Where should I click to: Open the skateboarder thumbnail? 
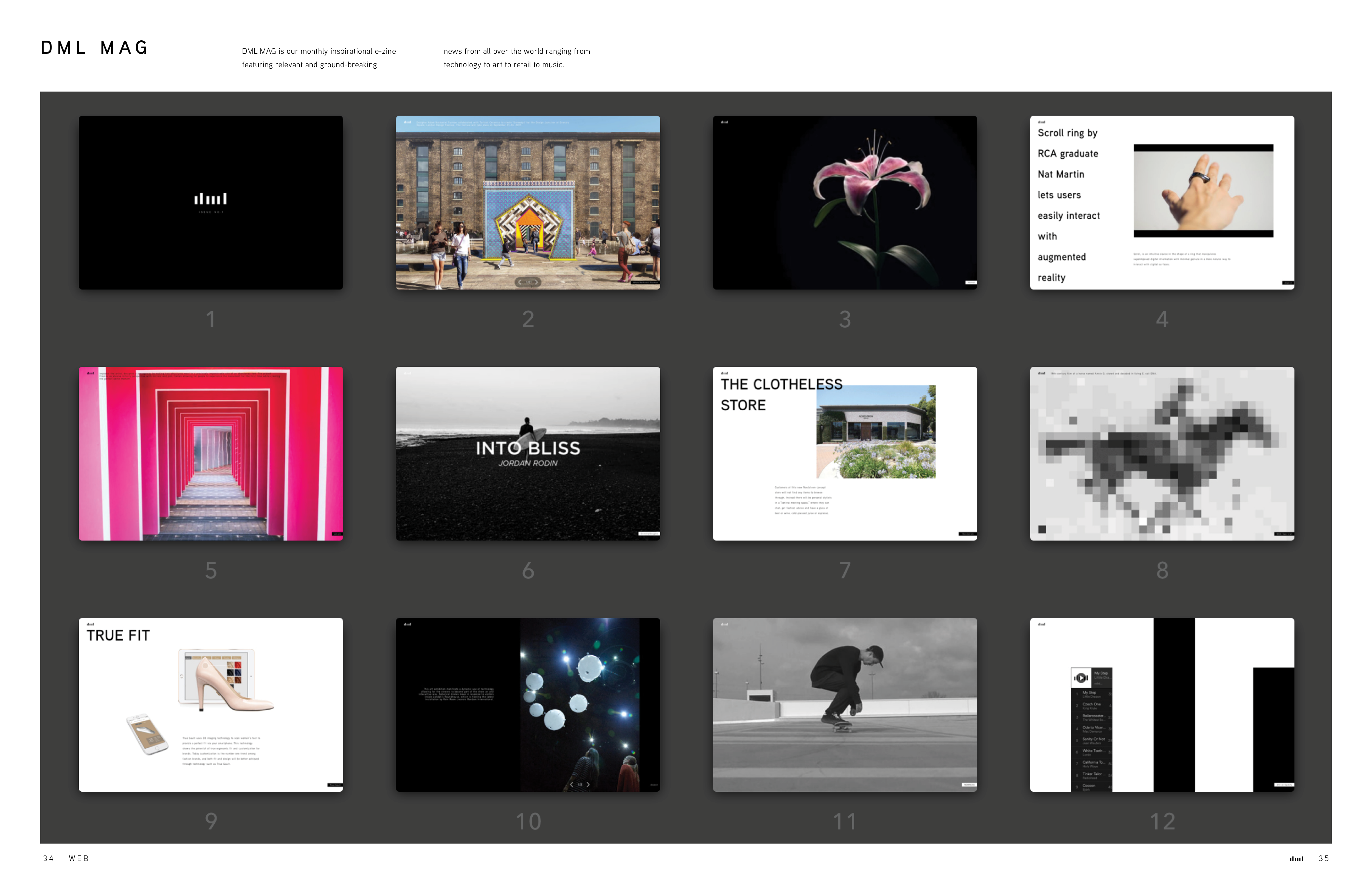[x=845, y=704]
